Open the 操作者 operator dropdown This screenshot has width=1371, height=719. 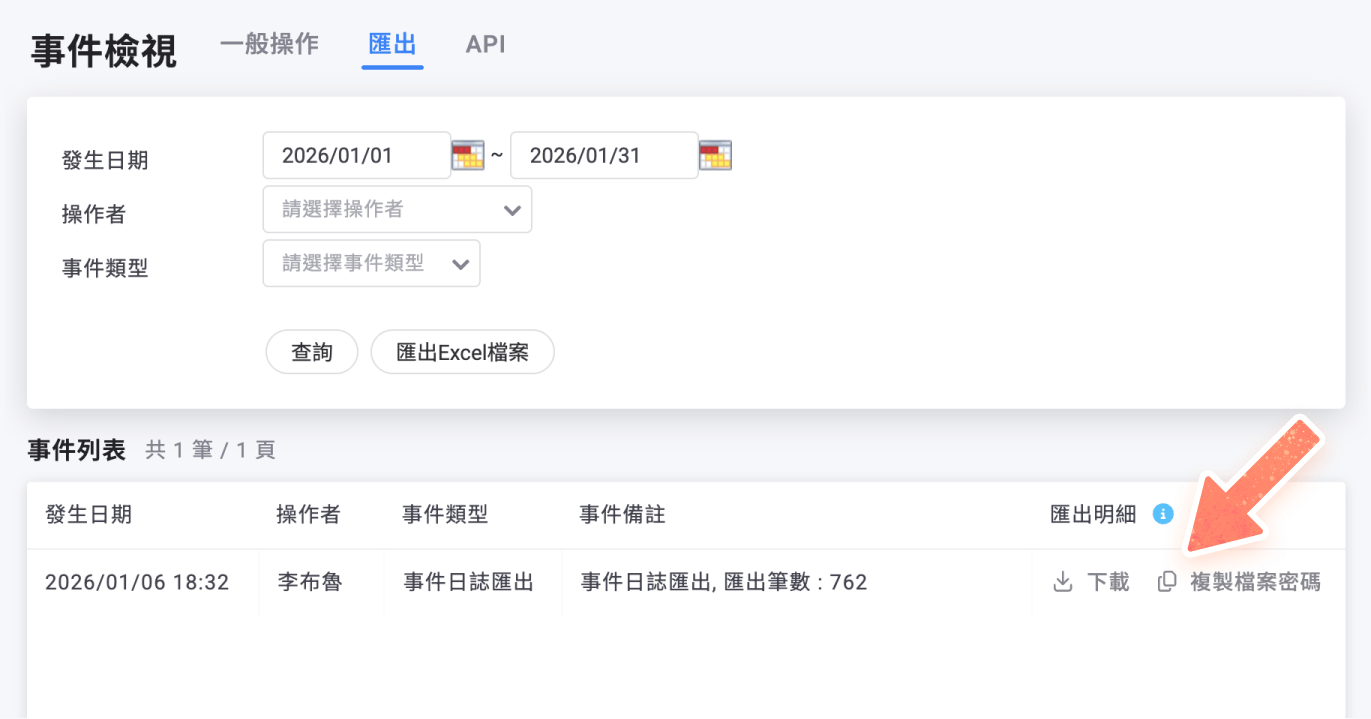[397, 209]
